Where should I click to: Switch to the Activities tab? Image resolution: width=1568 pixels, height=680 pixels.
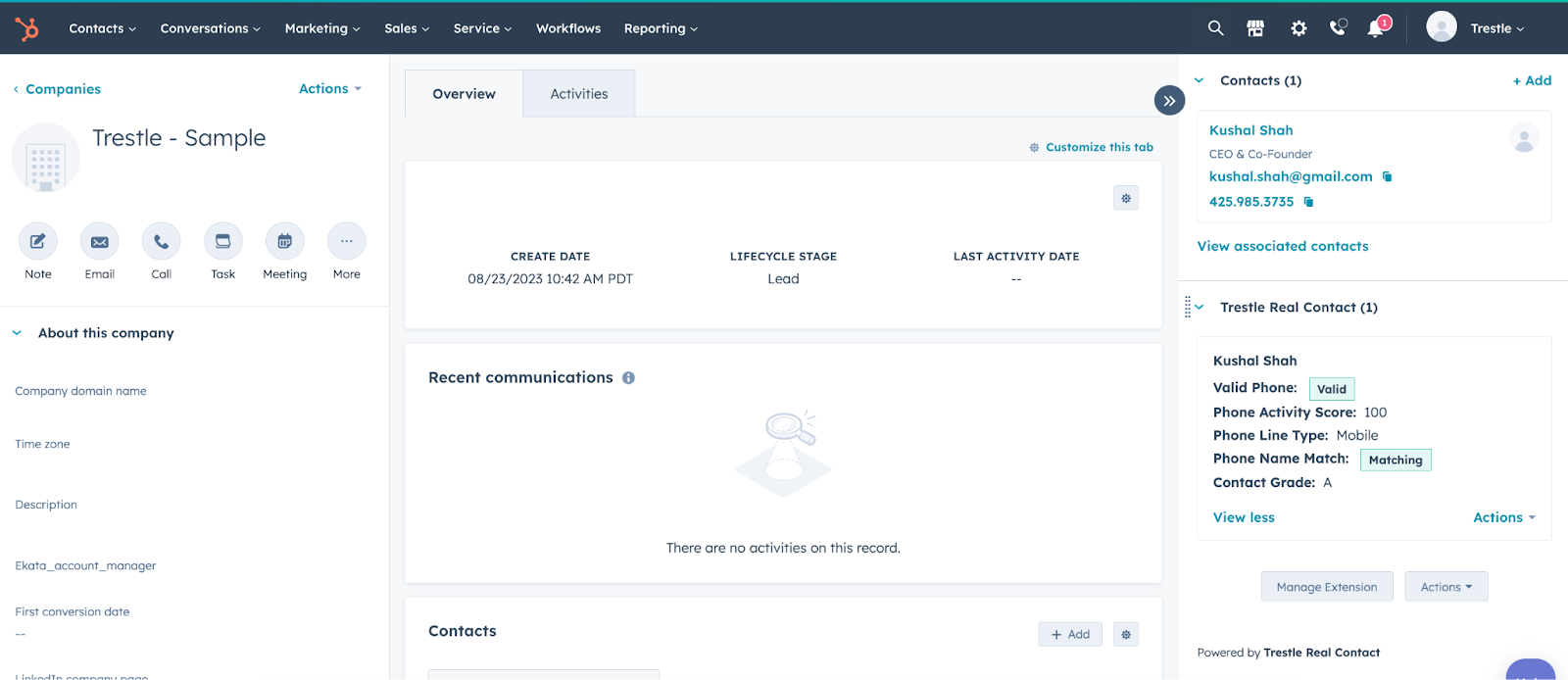[579, 94]
